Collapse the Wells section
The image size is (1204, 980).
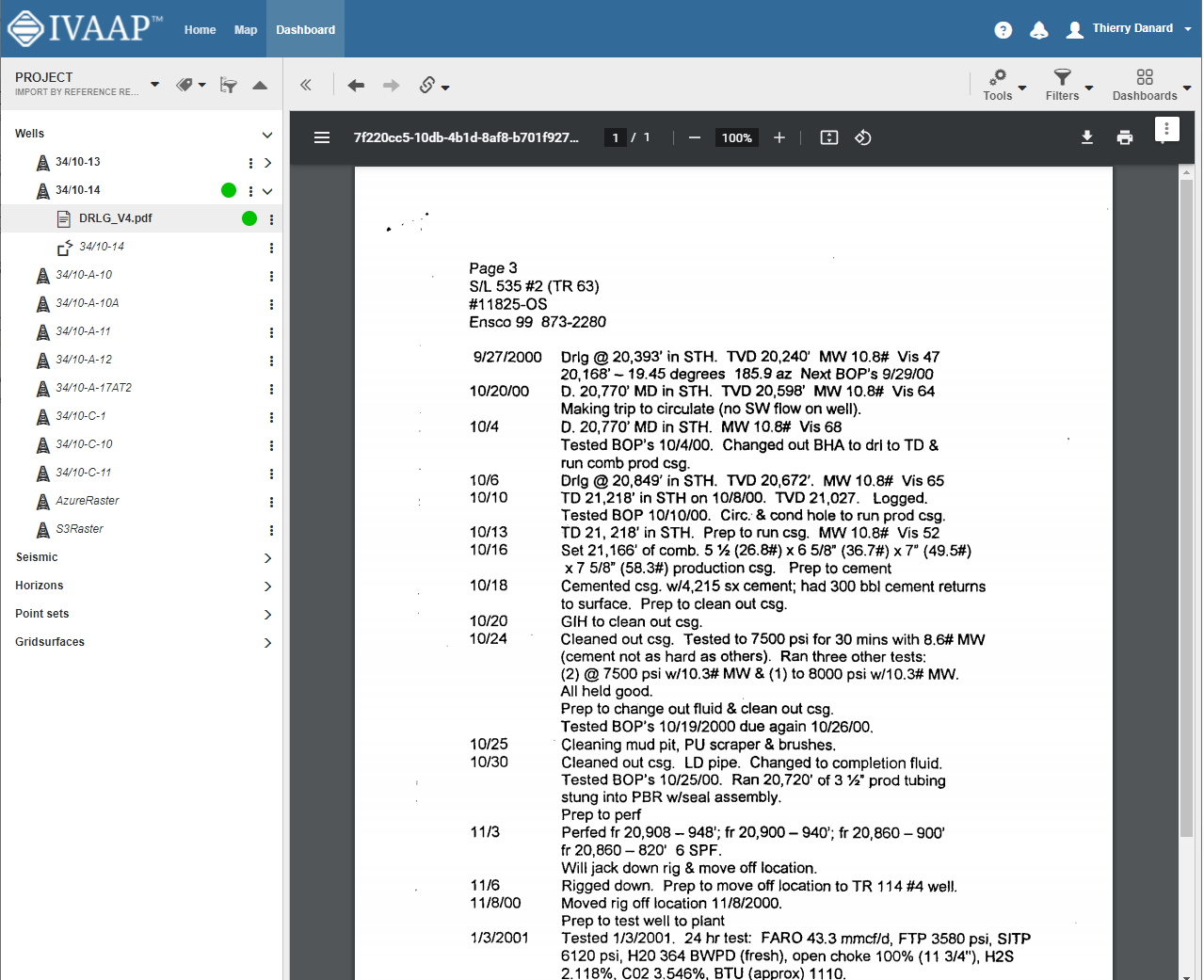(267, 135)
